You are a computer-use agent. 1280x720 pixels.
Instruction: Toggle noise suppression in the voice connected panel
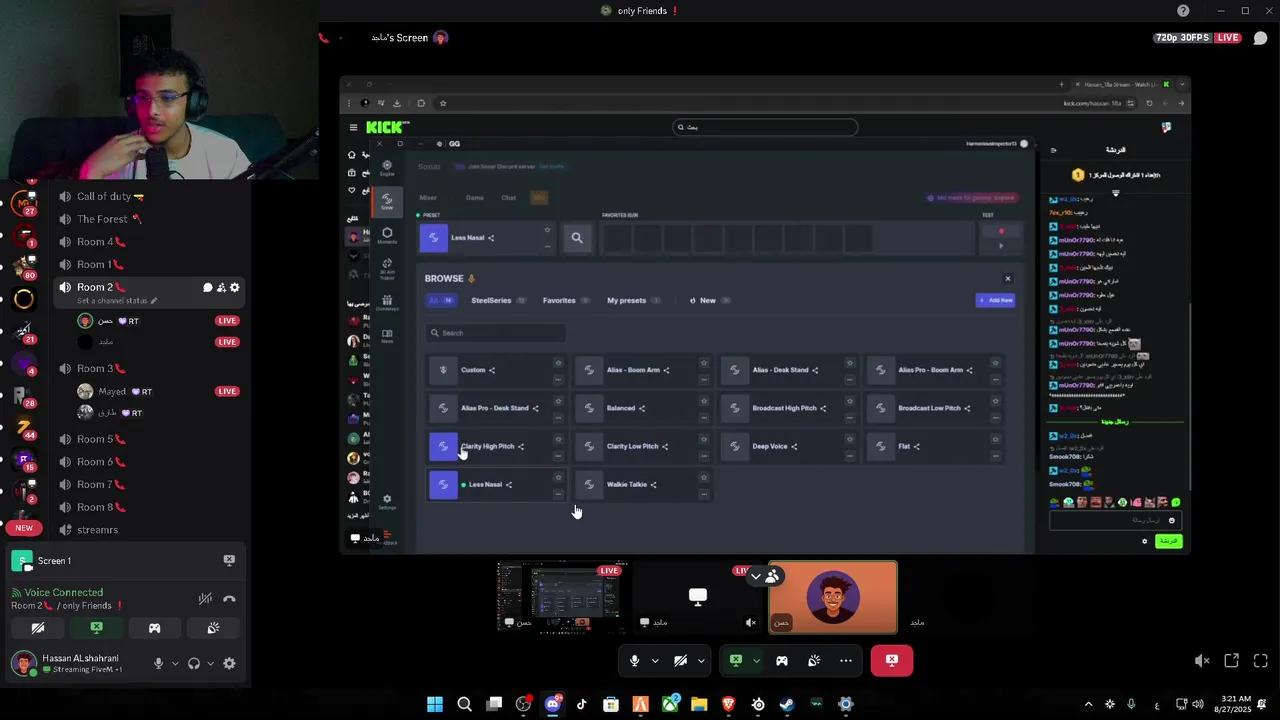pos(205,599)
